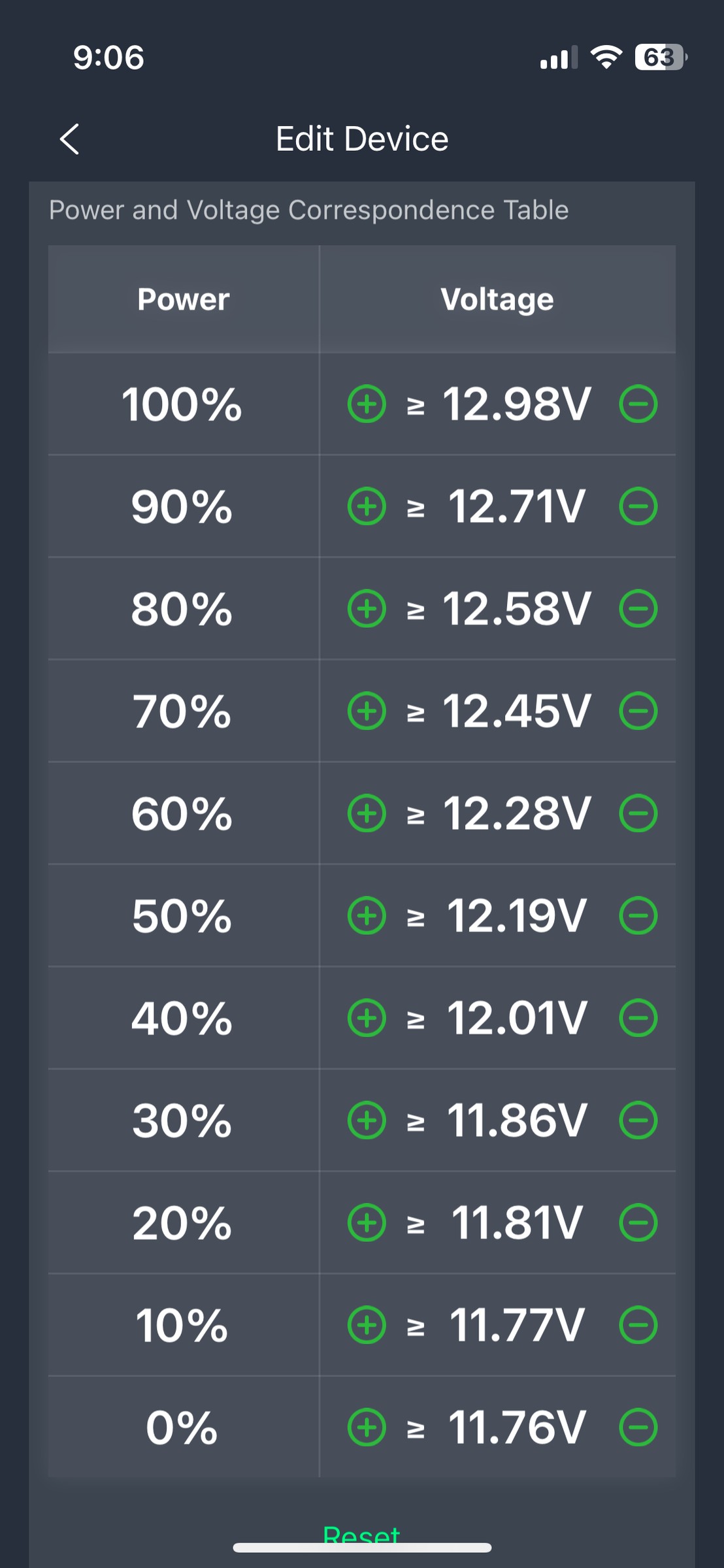Tap the 11.81V voltage value
Viewport: 724px width, 1568px height.
[517, 1222]
